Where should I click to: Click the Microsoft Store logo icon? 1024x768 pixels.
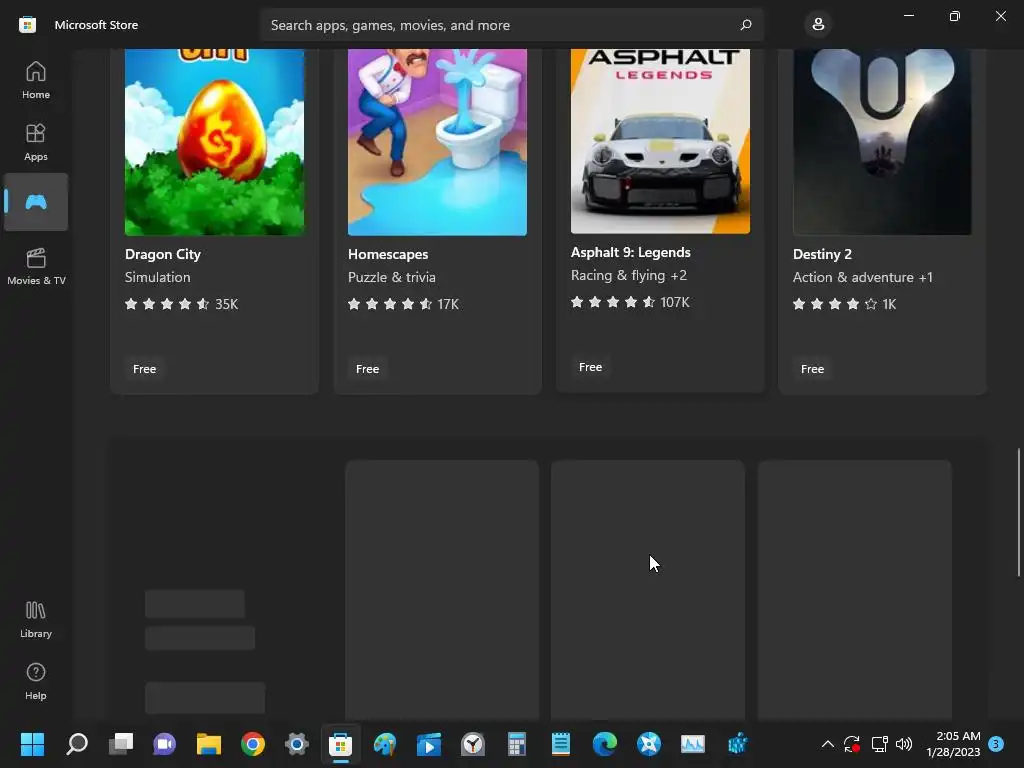[x=27, y=25]
